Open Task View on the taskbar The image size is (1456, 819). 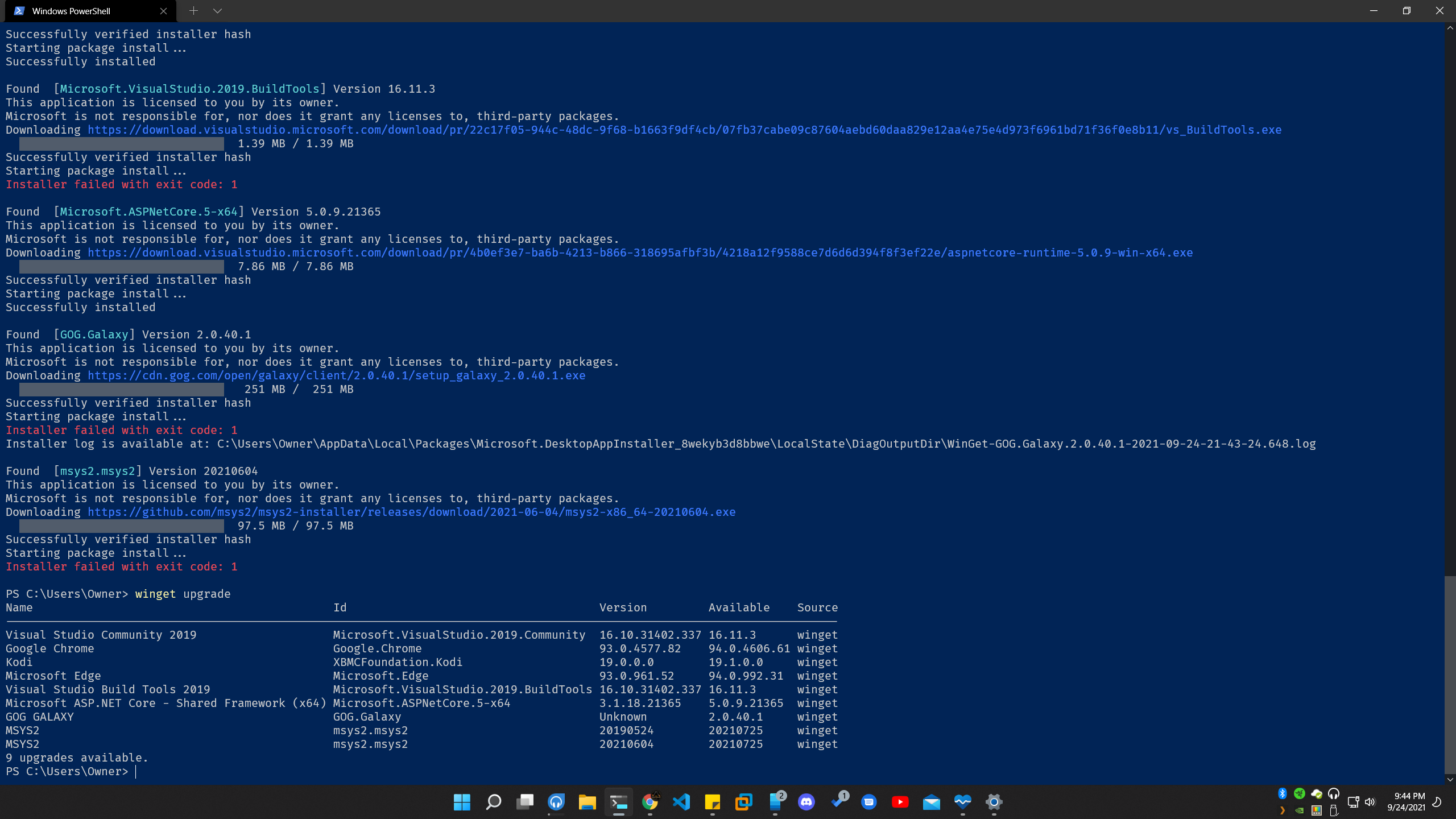[x=525, y=802]
